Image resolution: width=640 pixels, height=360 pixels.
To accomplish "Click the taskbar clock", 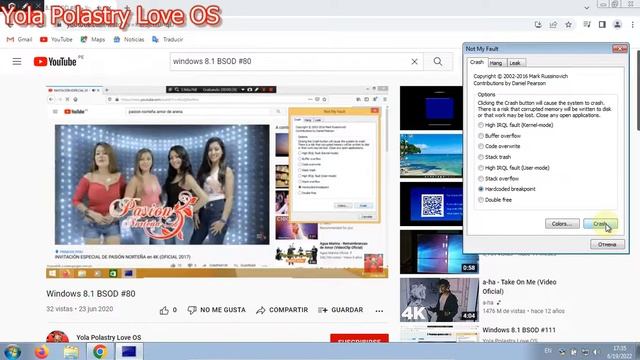I will [x=620, y=352].
